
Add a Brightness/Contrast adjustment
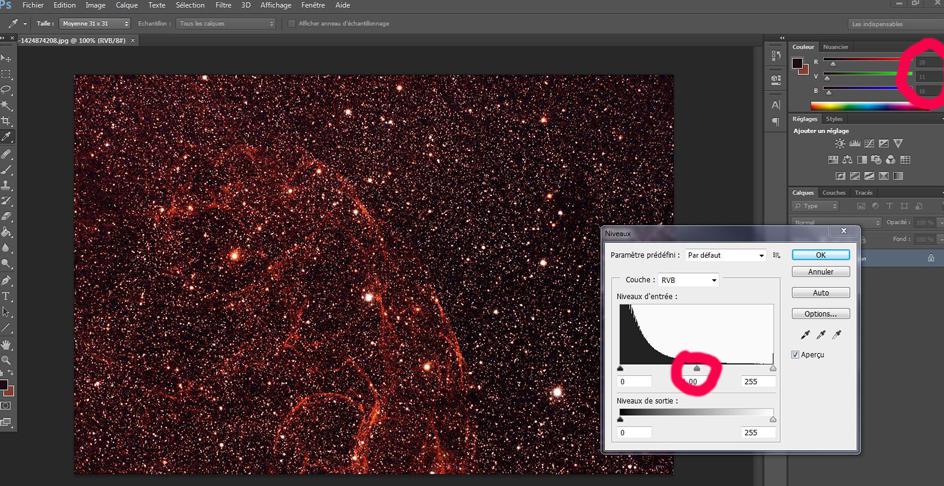point(840,143)
